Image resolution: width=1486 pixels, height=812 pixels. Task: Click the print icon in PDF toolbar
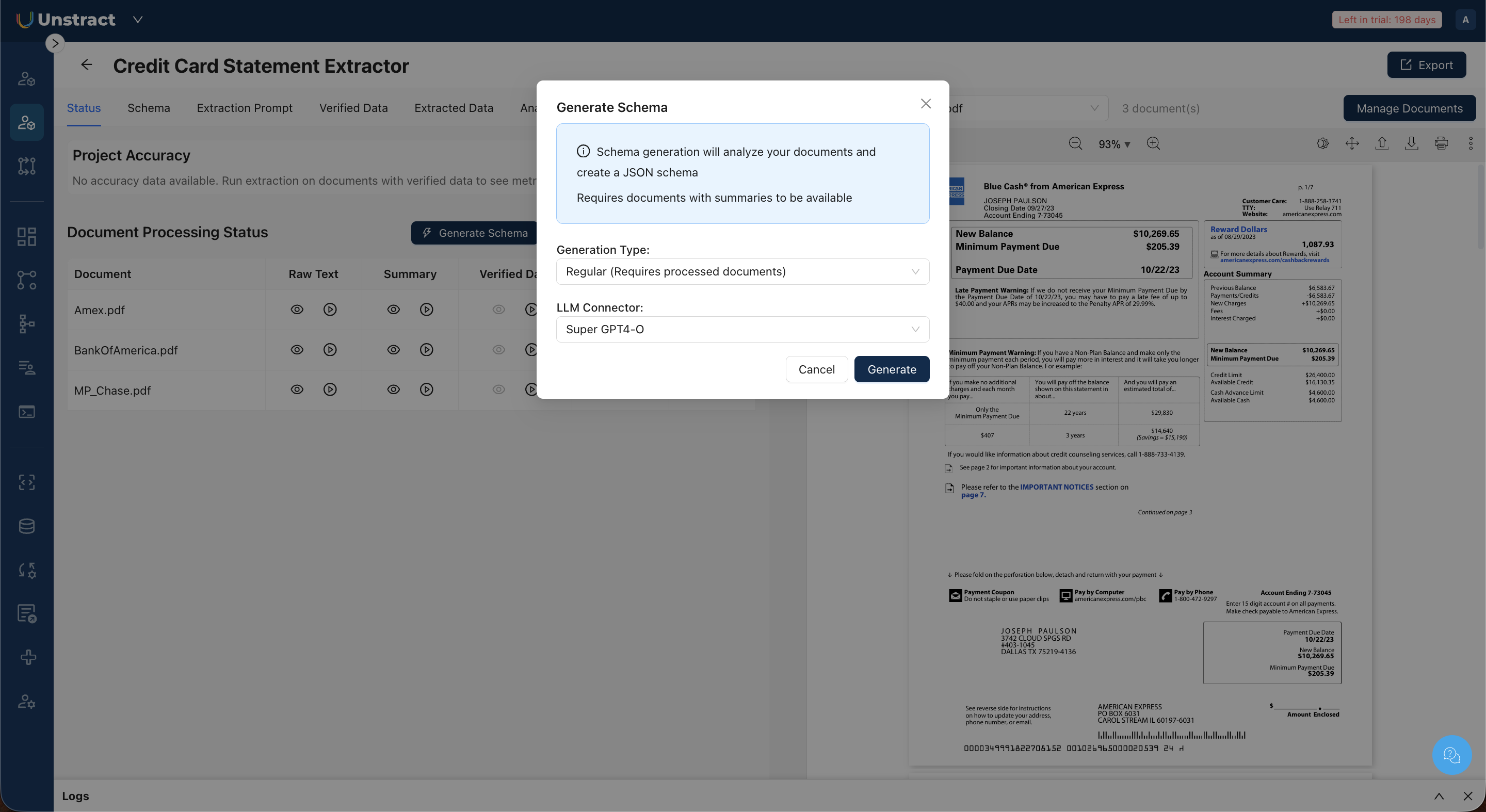[1441, 143]
